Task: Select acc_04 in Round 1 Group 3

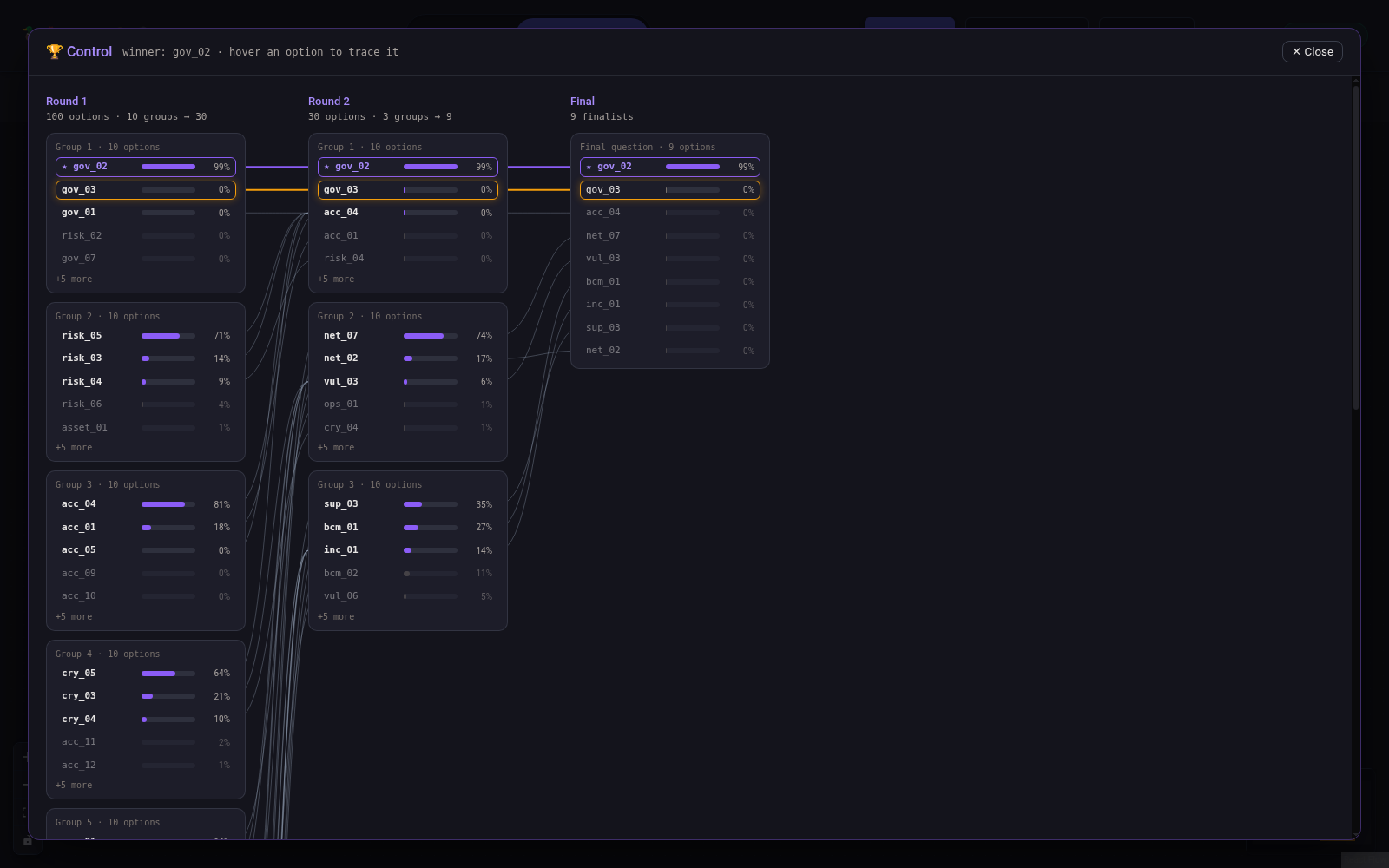Action: click(x=146, y=504)
